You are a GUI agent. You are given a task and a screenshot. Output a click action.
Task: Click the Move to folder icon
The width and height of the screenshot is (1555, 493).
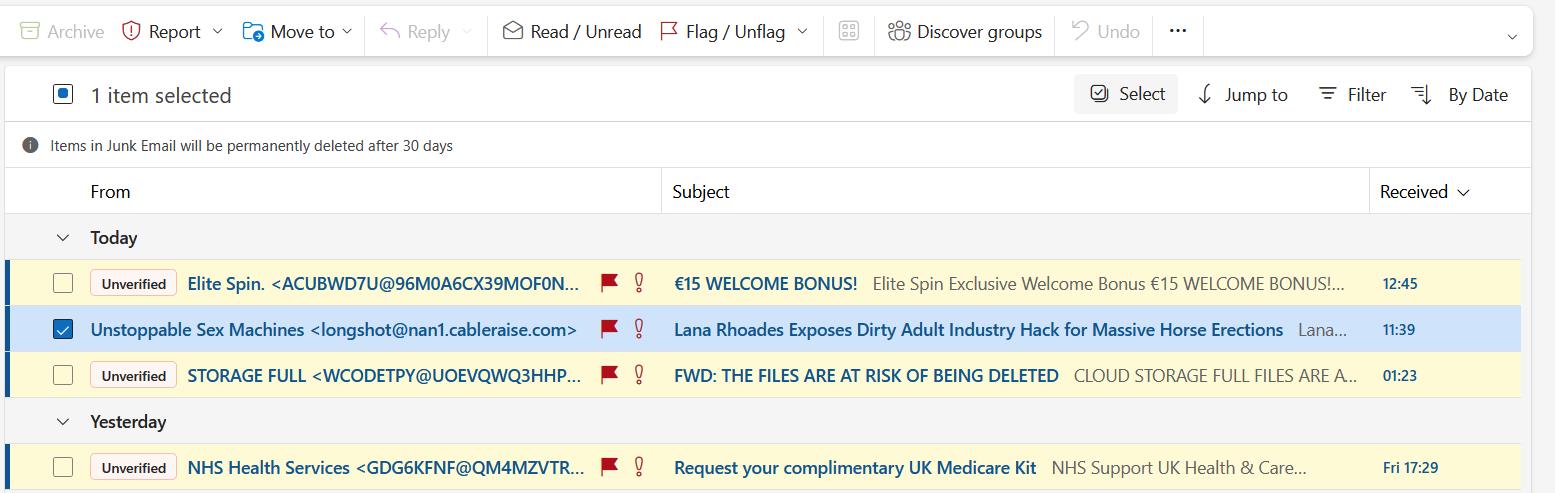pyautogui.click(x=253, y=31)
